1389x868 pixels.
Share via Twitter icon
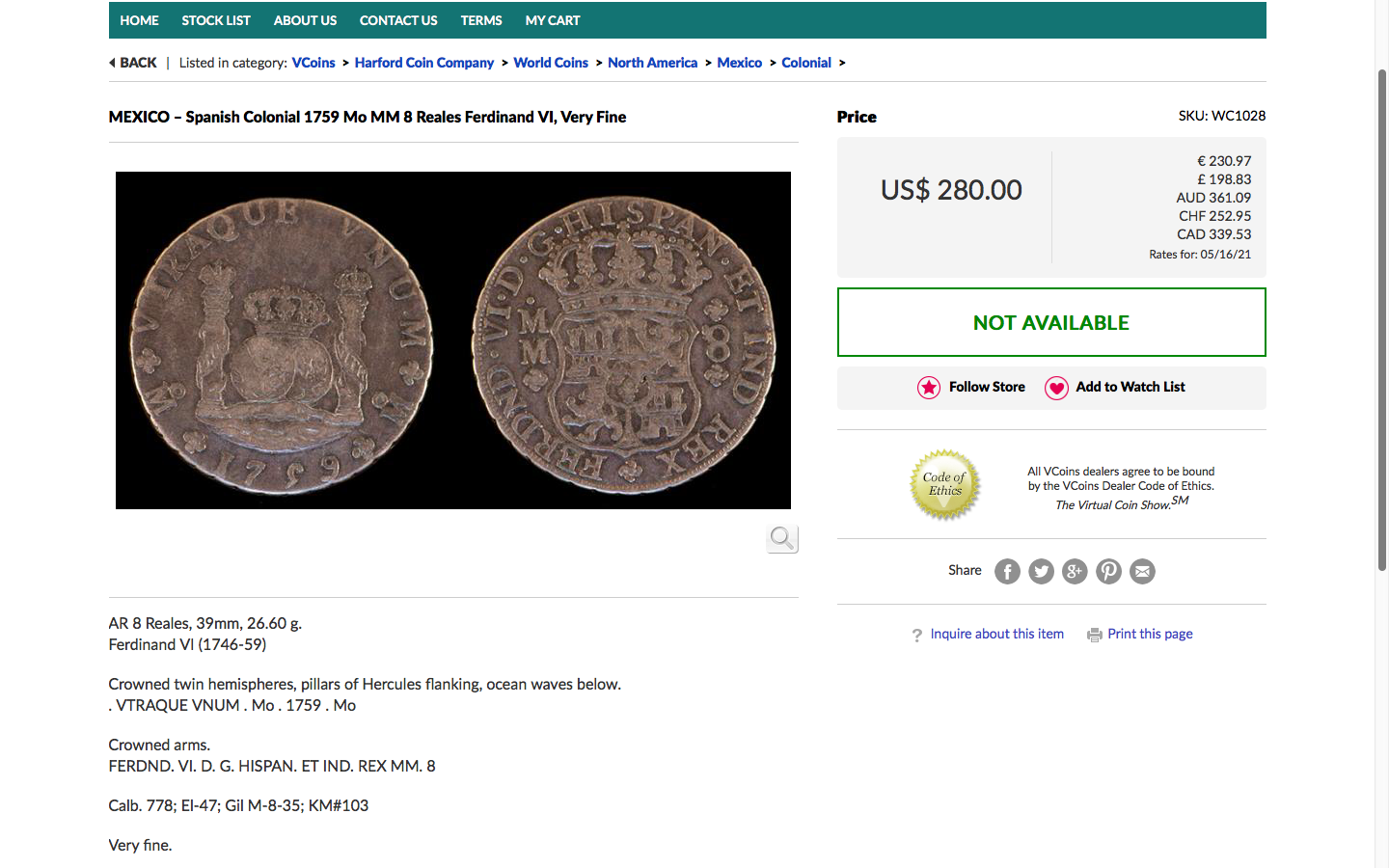(x=1041, y=572)
